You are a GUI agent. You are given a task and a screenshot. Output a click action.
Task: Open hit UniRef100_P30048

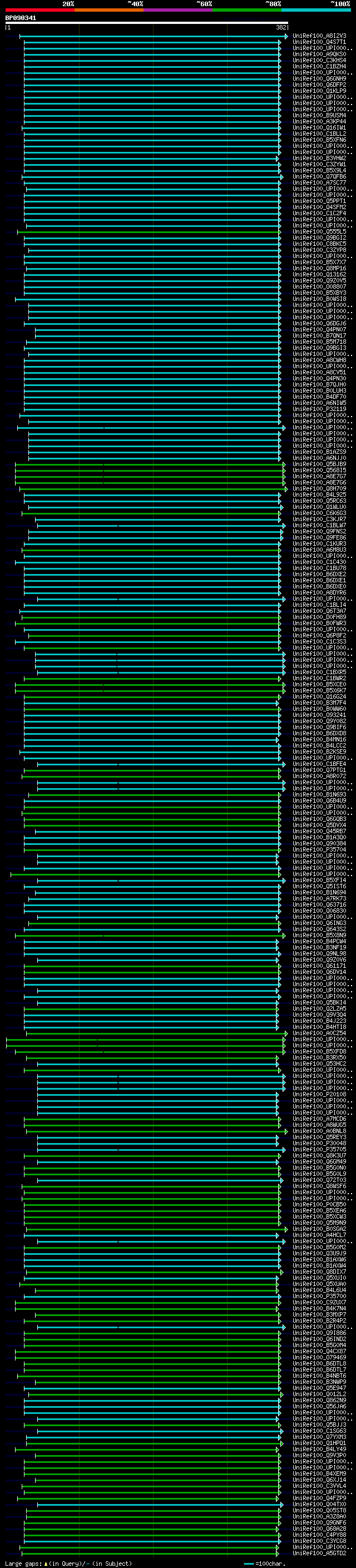point(319,1144)
